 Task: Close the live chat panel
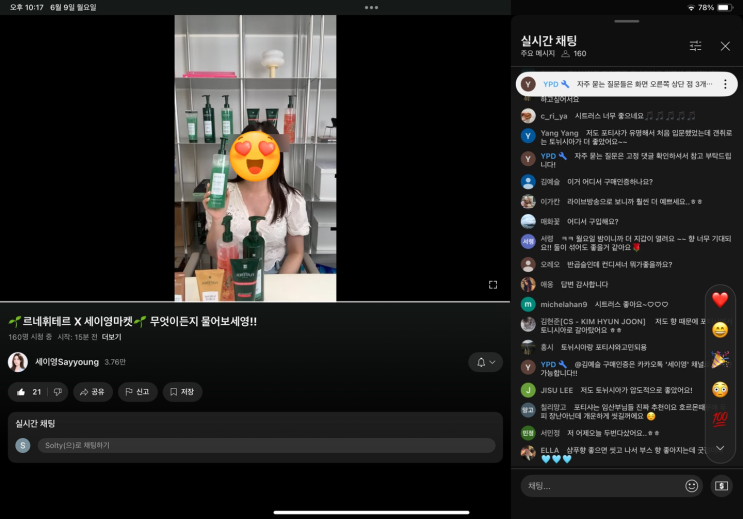point(725,46)
